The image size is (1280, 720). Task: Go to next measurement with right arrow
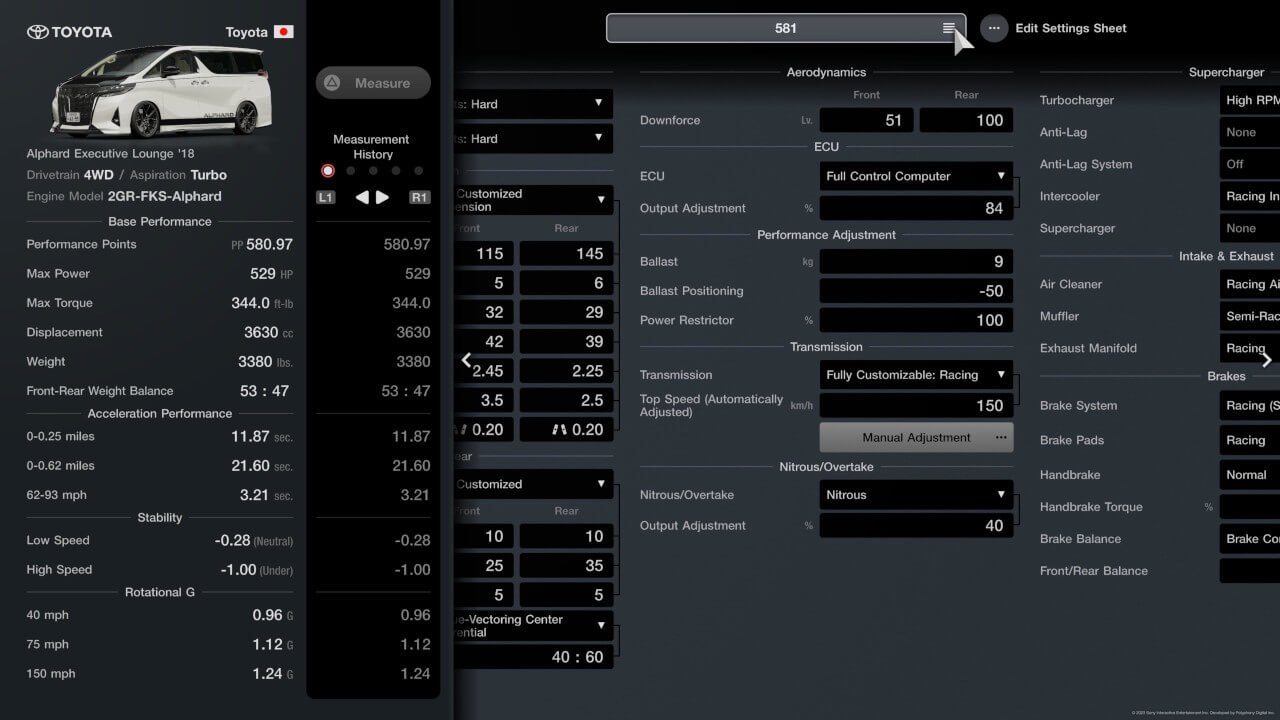382,197
